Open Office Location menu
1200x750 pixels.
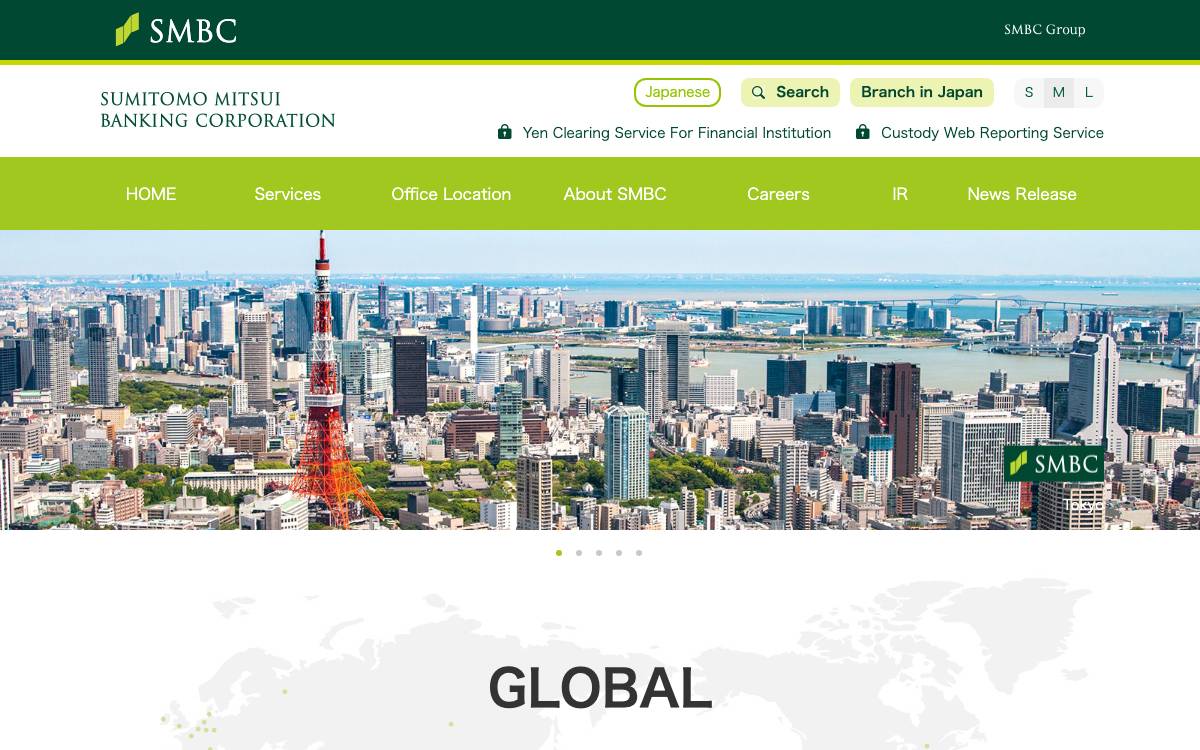451,194
